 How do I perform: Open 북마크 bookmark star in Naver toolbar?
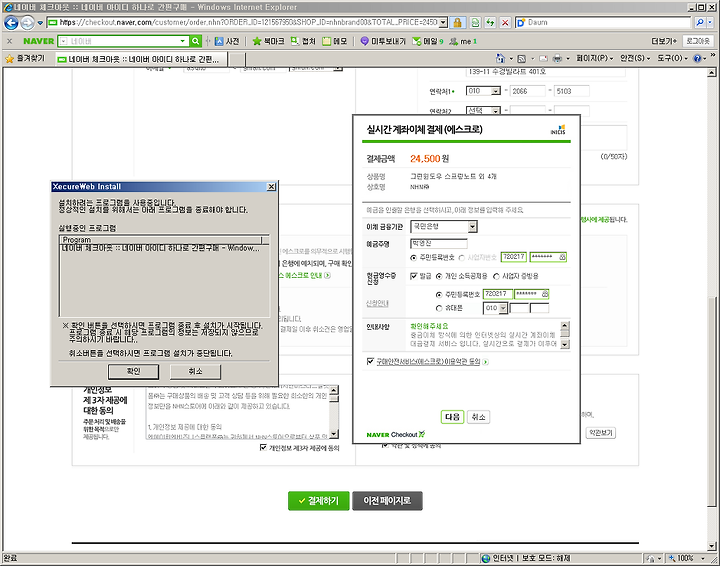[x=269, y=41]
